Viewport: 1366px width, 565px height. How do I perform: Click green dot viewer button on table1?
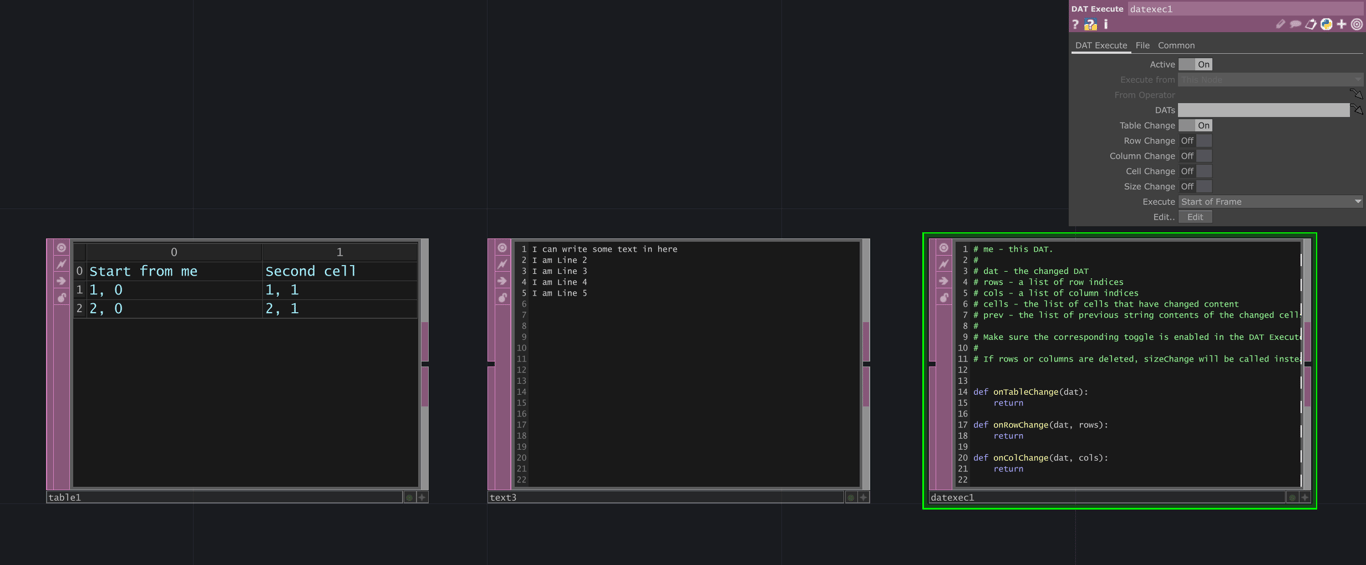pyautogui.click(x=409, y=497)
